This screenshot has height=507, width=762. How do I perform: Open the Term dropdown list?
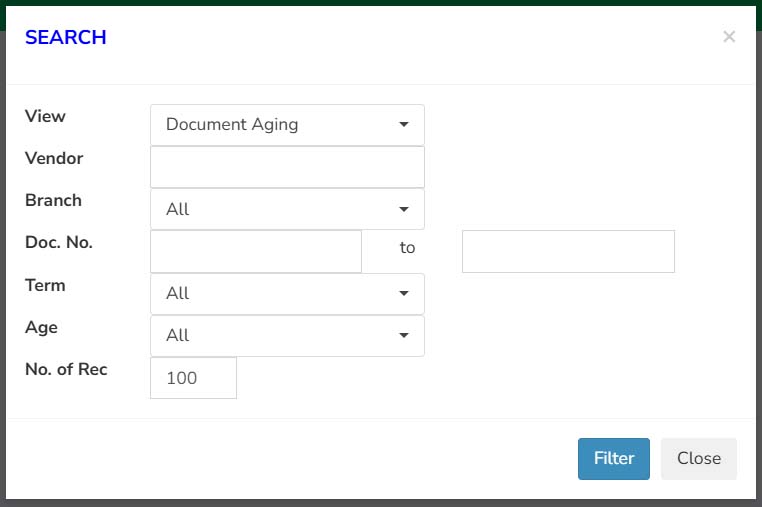(x=287, y=294)
